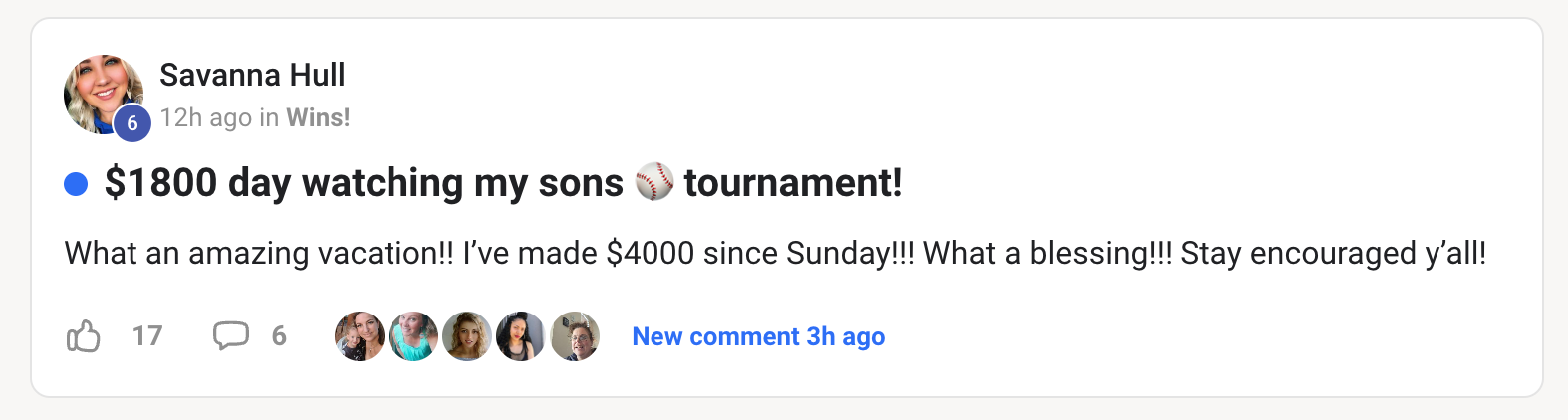Go to the Wins! category
The height and width of the screenshot is (420, 1568).
tap(318, 117)
